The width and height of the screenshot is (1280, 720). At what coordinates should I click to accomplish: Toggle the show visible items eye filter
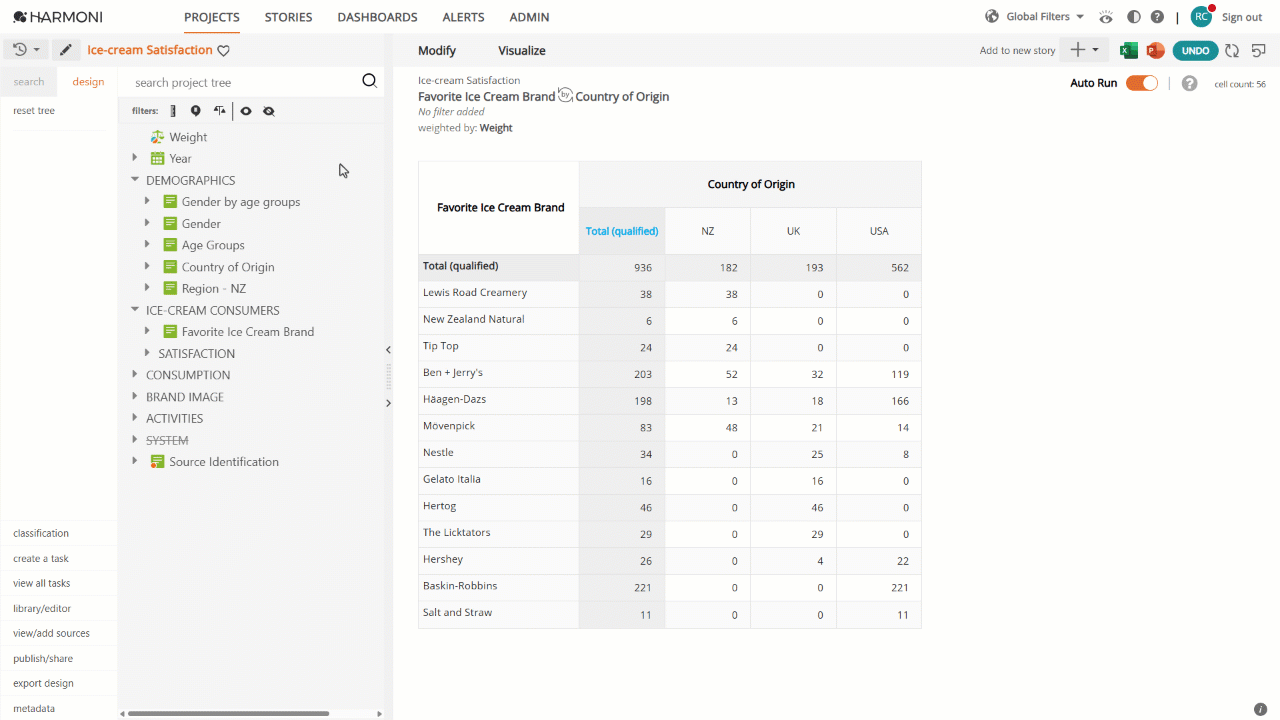click(245, 111)
